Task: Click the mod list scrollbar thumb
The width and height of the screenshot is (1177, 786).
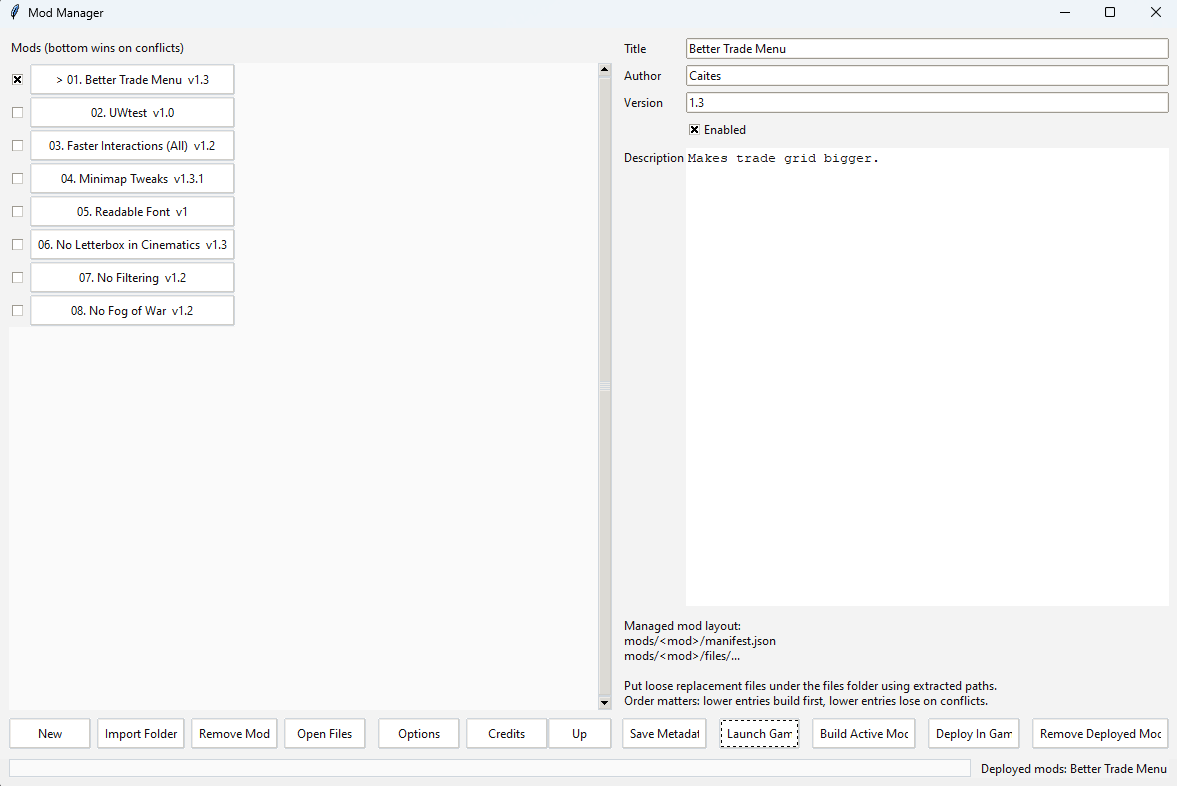Action: [604, 387]
